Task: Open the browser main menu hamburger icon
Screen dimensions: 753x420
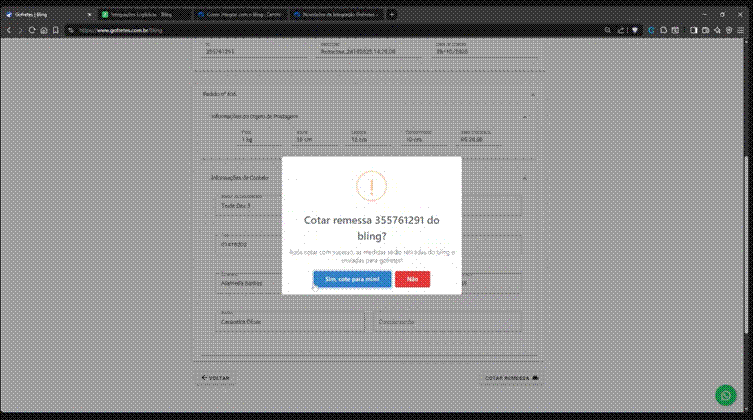Action: coord(741,30)
